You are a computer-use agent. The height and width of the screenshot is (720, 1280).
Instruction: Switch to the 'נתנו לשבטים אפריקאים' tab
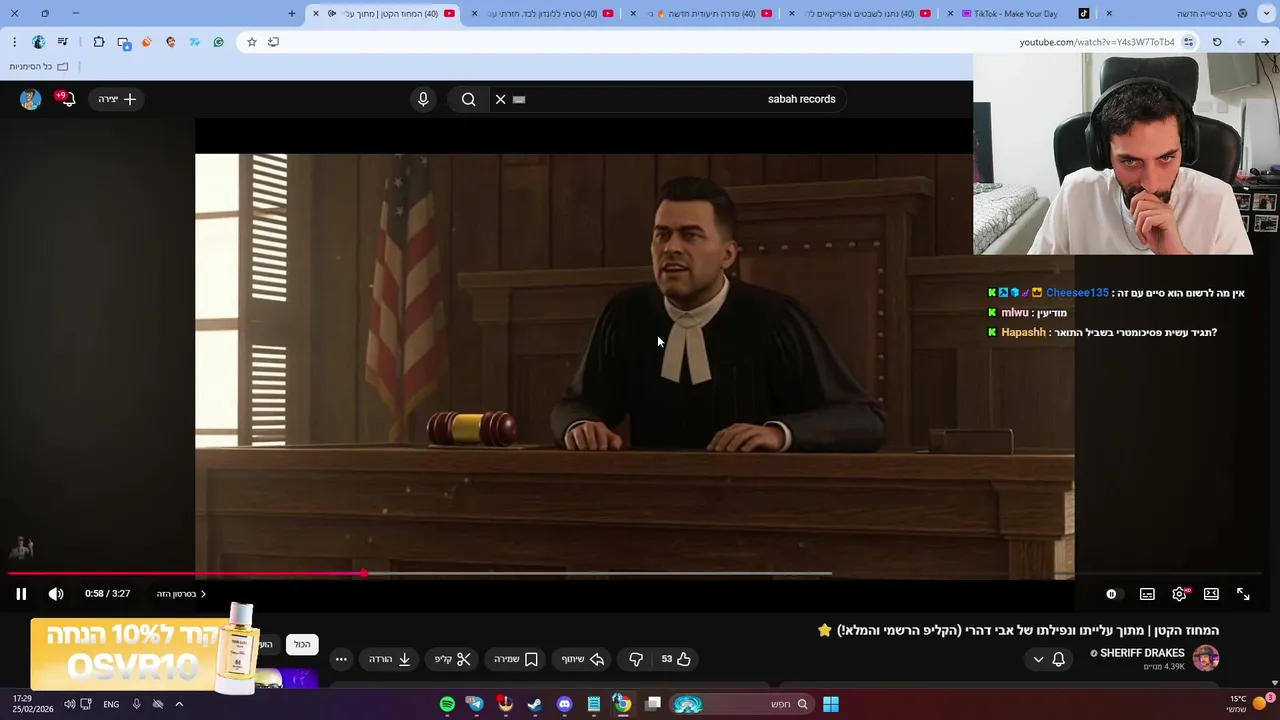860,13
